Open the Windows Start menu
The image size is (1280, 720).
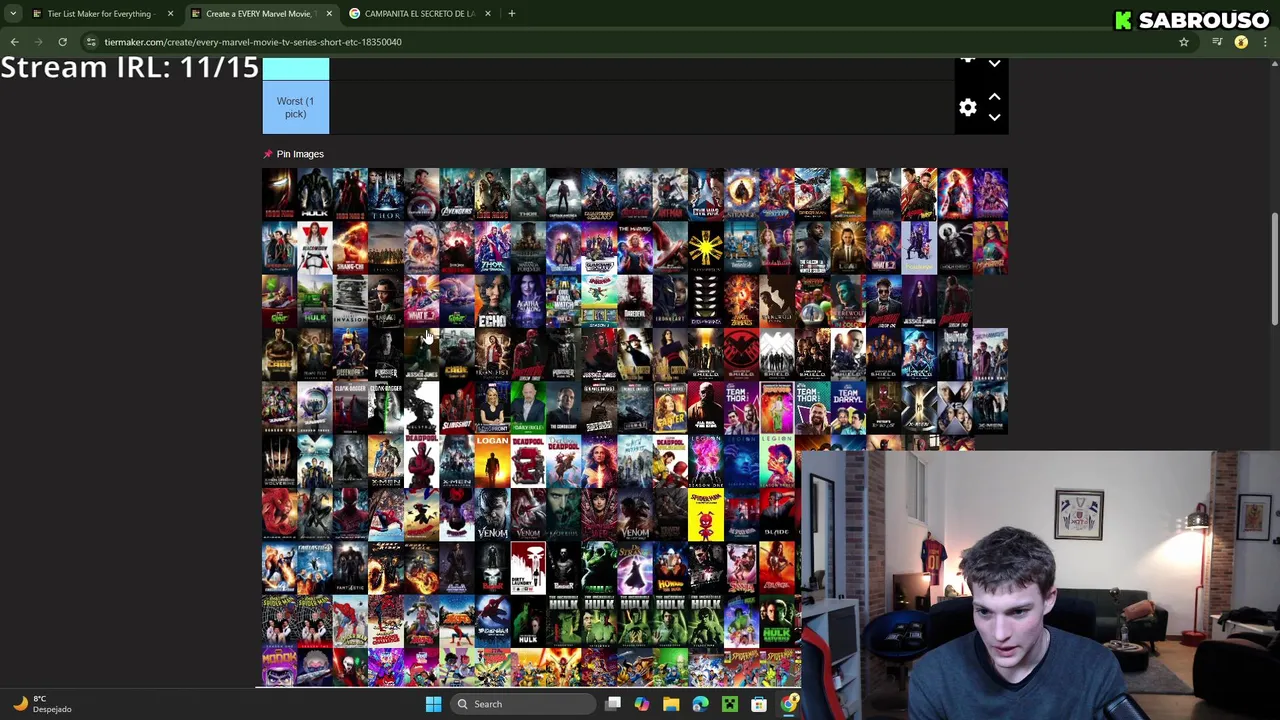(x=433, y=704)
